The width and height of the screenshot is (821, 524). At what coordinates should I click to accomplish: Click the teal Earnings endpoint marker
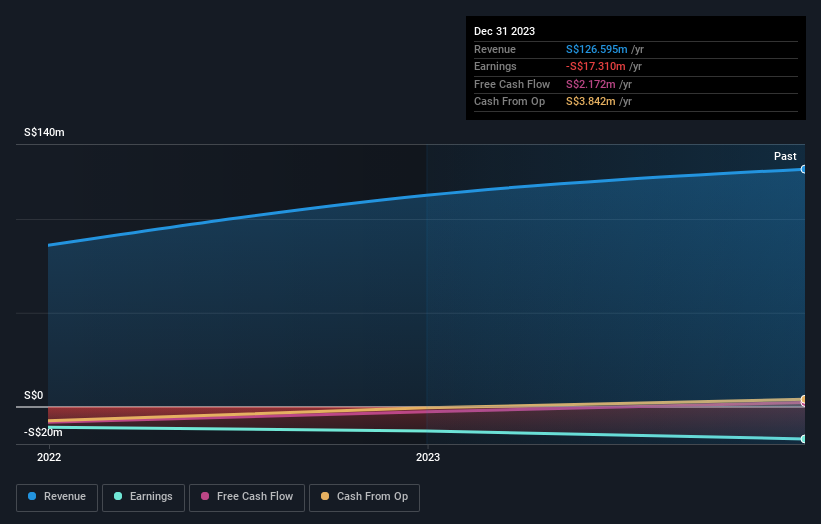(x=804, y=439)
